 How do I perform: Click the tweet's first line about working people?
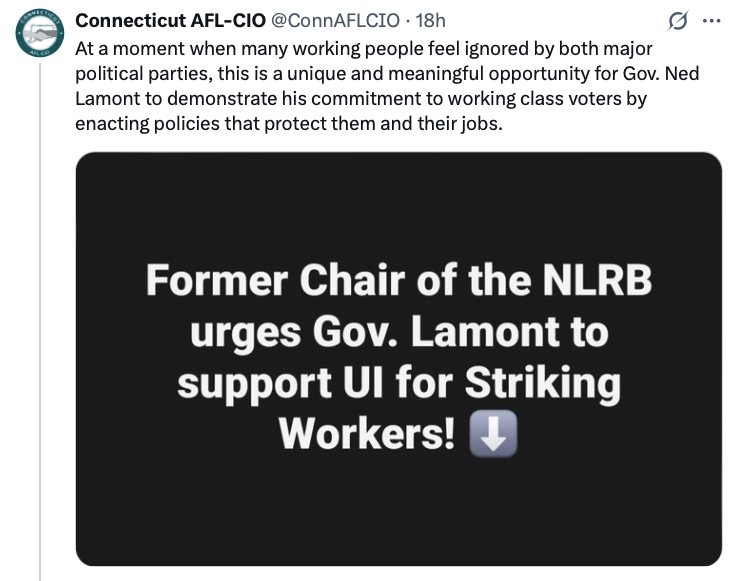(364, 50)
